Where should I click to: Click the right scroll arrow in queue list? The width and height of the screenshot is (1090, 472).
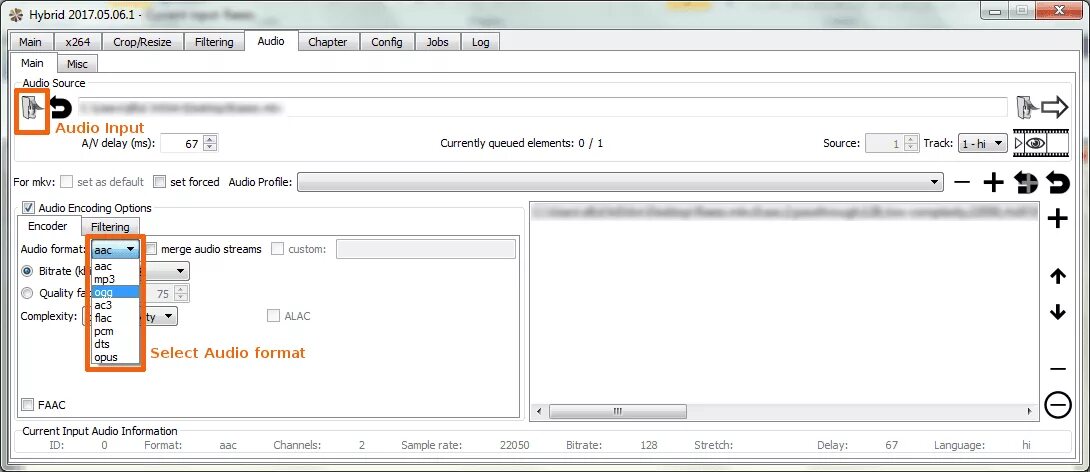pos(1032,412)
